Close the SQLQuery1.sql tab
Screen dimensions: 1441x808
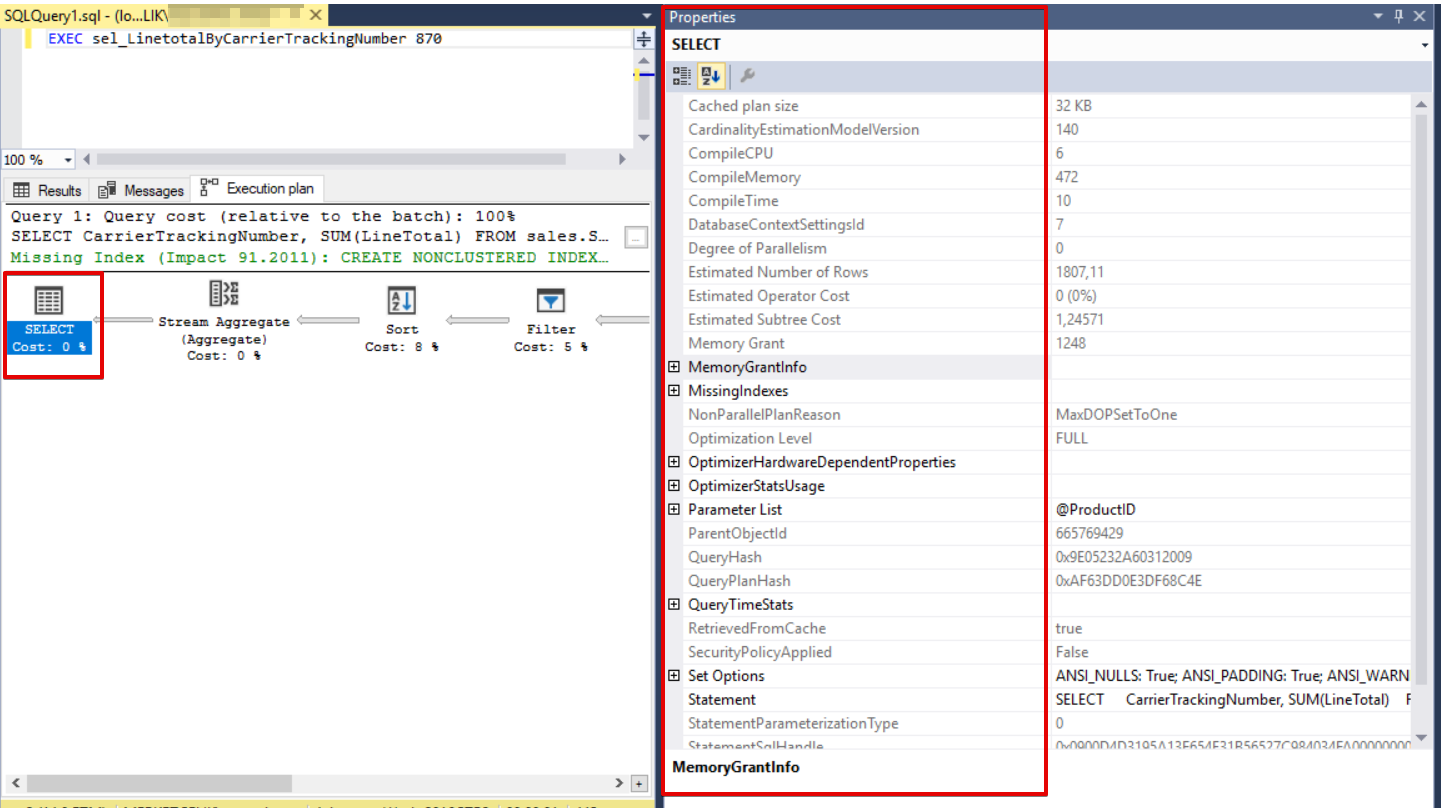(316, 16)
